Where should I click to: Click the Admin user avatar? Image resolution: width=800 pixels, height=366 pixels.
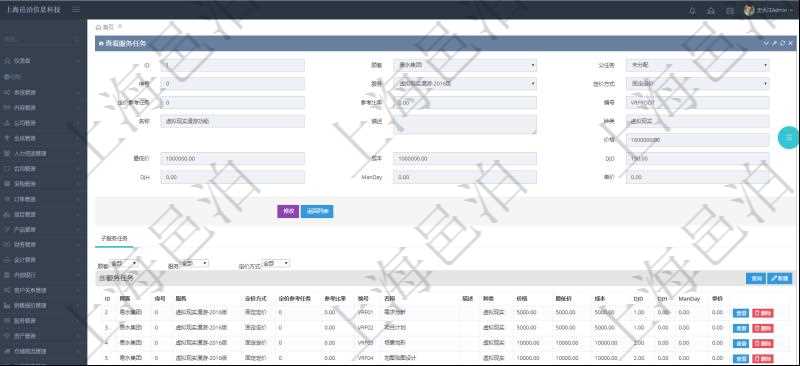coord(748,10)
